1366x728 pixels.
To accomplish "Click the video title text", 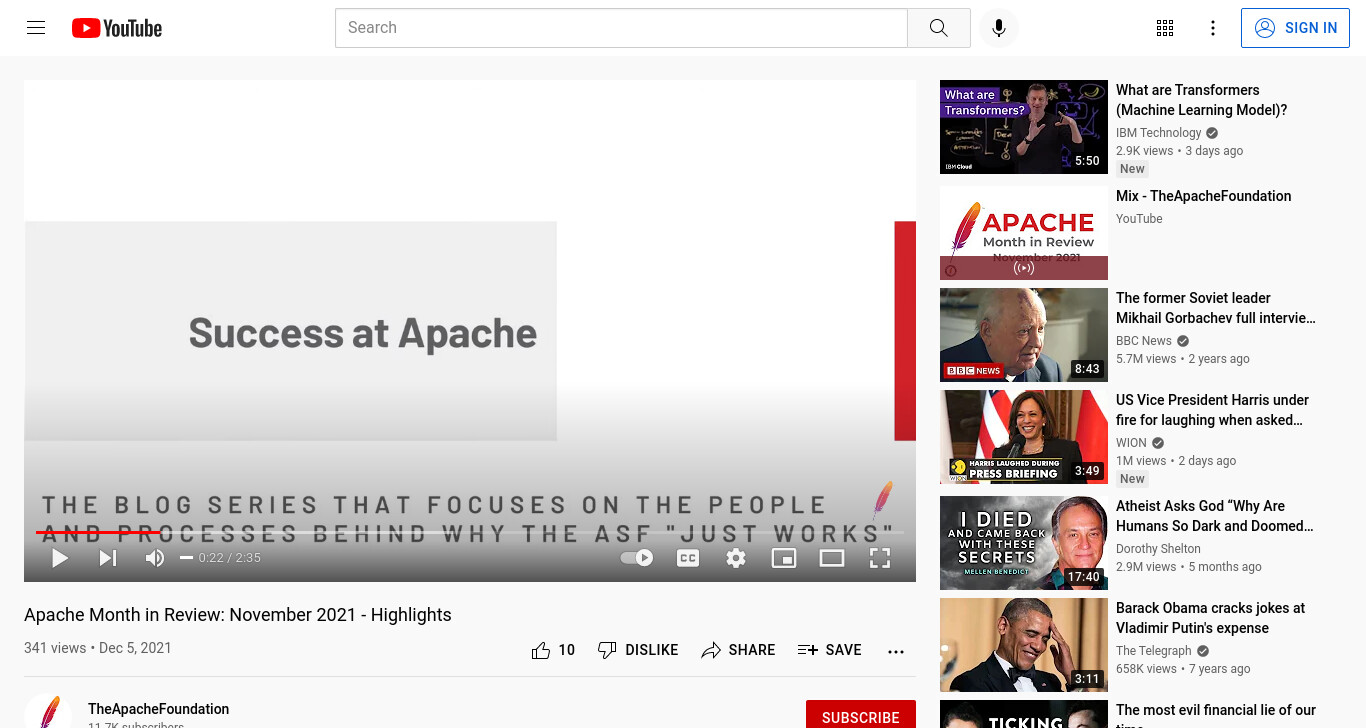I will 238,615.
